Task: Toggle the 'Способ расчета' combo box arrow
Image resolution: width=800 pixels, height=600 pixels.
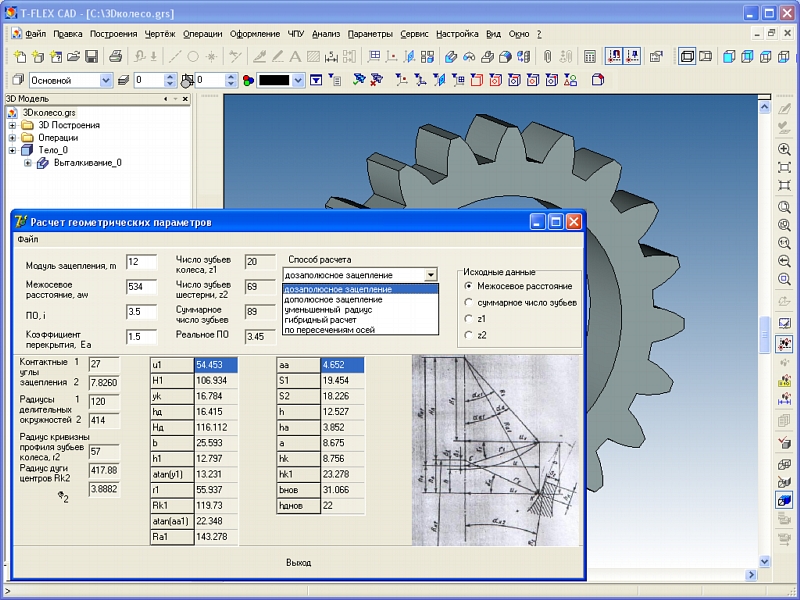Action: [431, 275]
